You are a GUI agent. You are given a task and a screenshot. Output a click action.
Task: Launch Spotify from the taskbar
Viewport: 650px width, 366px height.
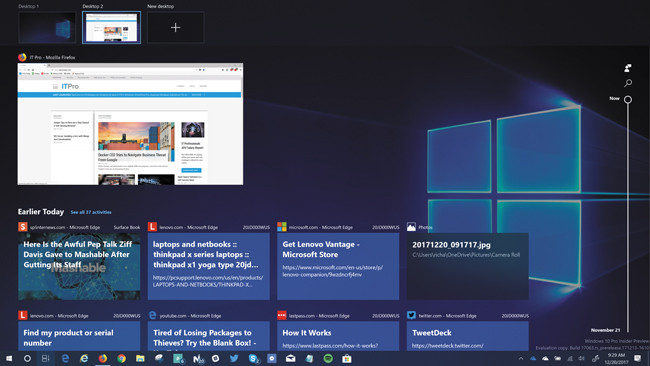(328, 359)
